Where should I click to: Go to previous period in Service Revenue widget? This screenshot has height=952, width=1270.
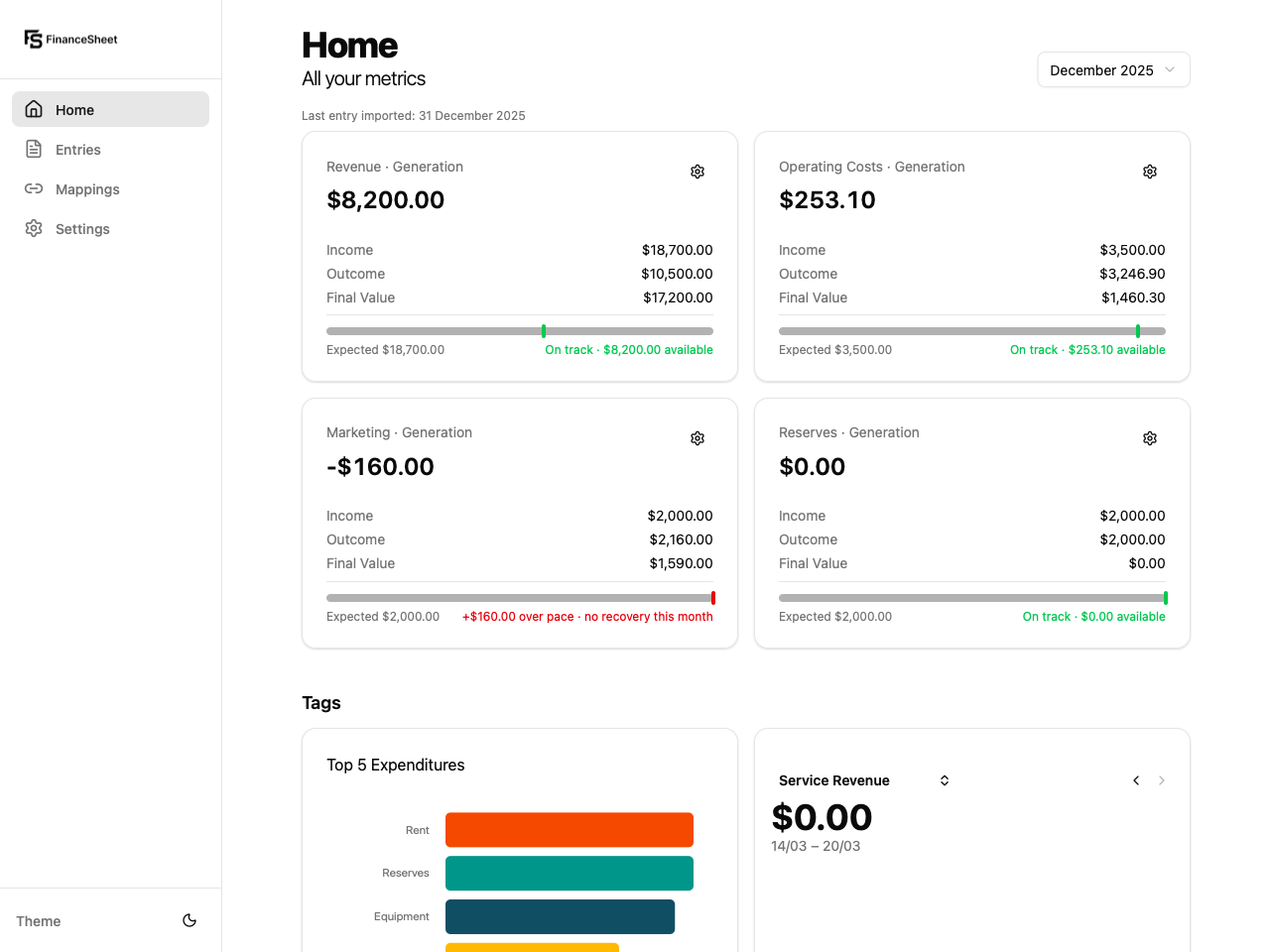(1135, 780)
